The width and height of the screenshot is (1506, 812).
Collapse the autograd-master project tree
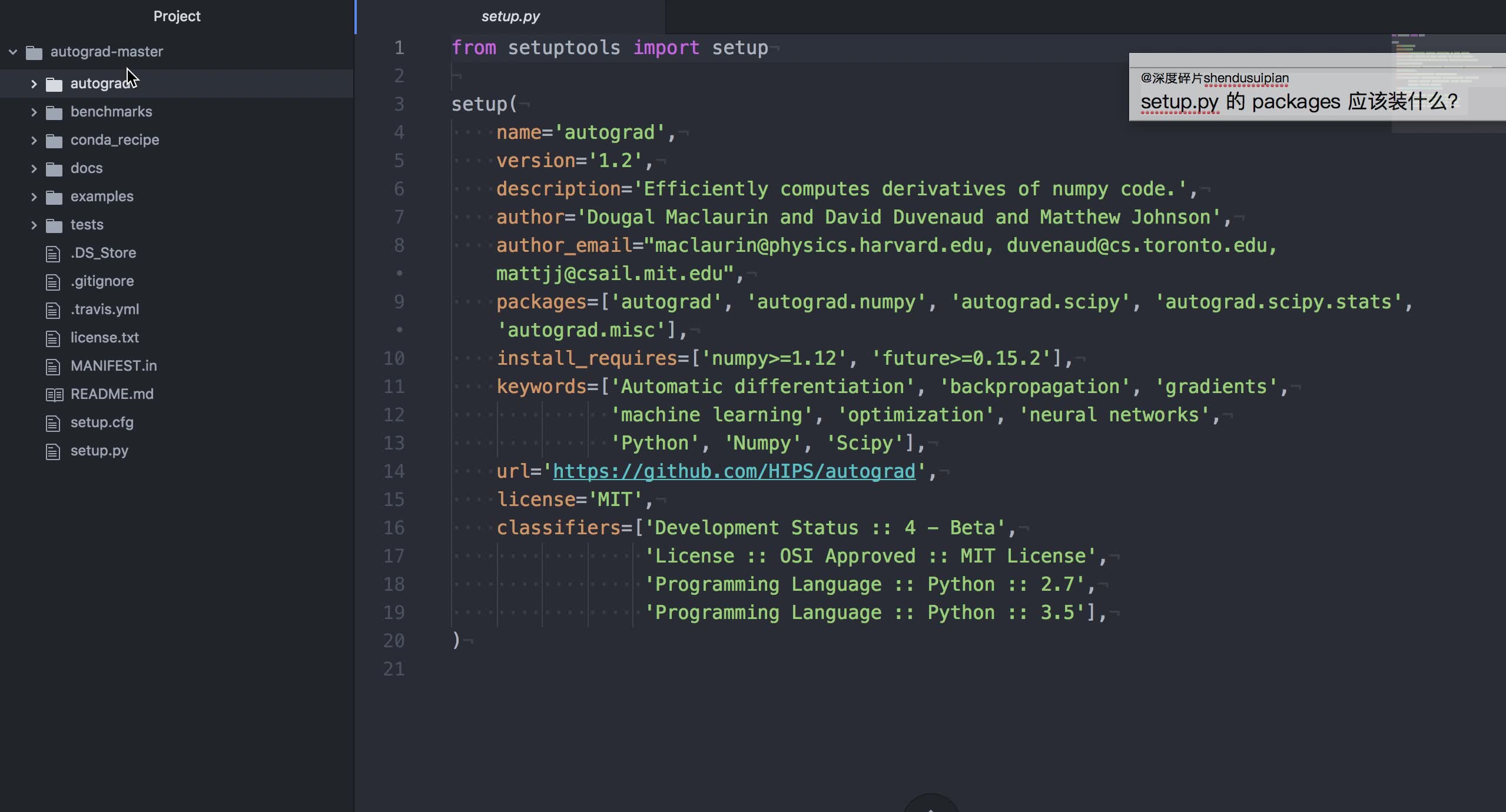pyautogui.click(x=13, y=51)
